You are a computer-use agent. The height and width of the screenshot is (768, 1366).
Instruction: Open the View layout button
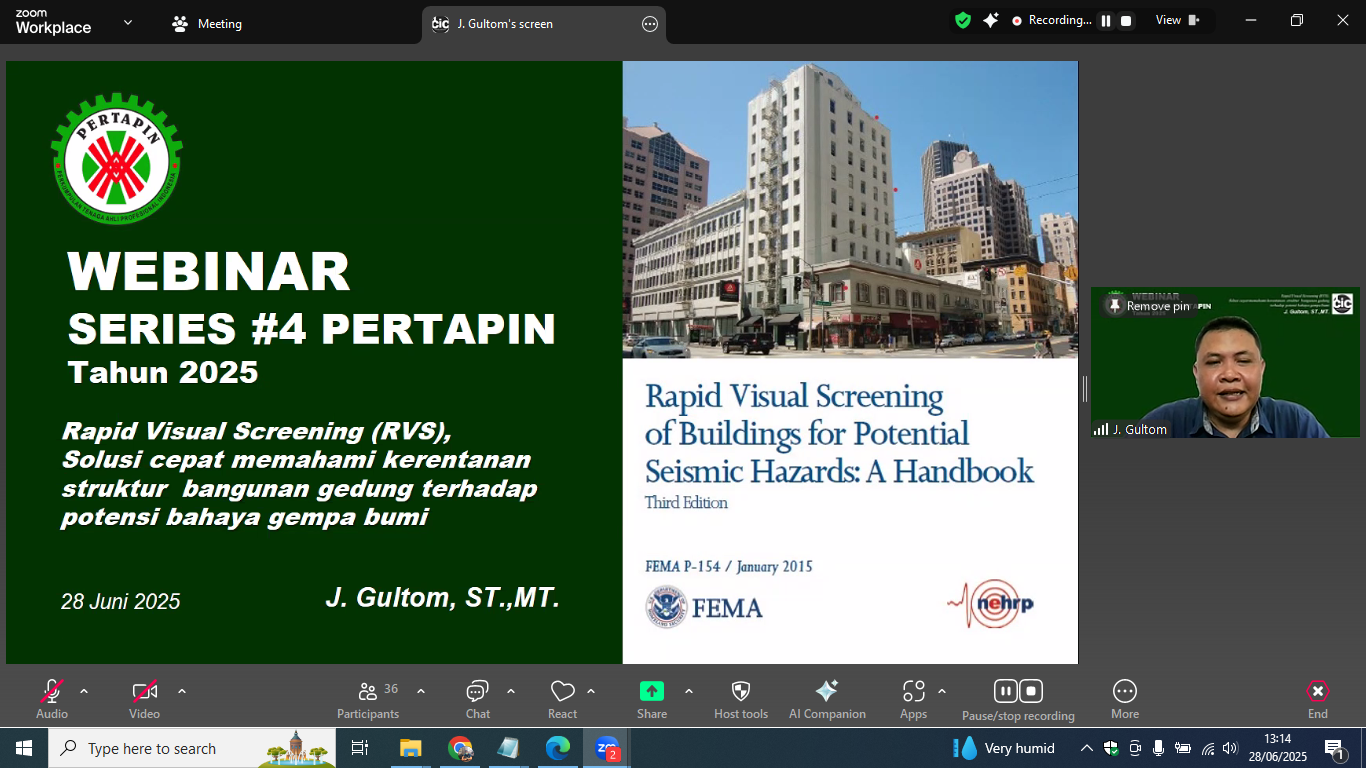point(1177,21)
